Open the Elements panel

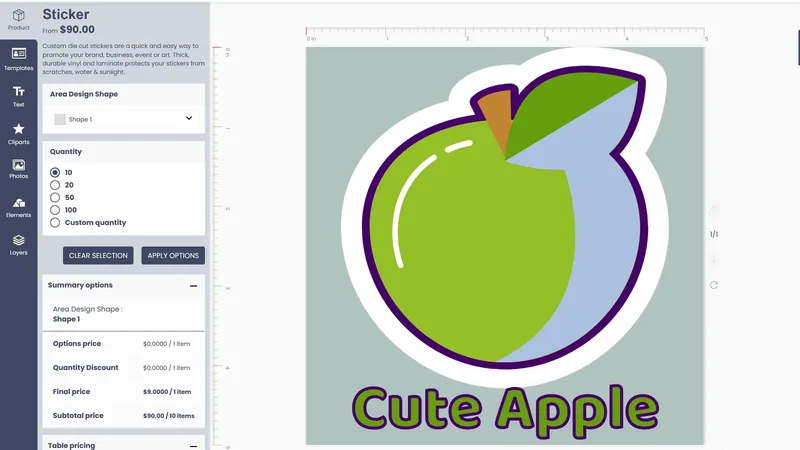[18, 208]
